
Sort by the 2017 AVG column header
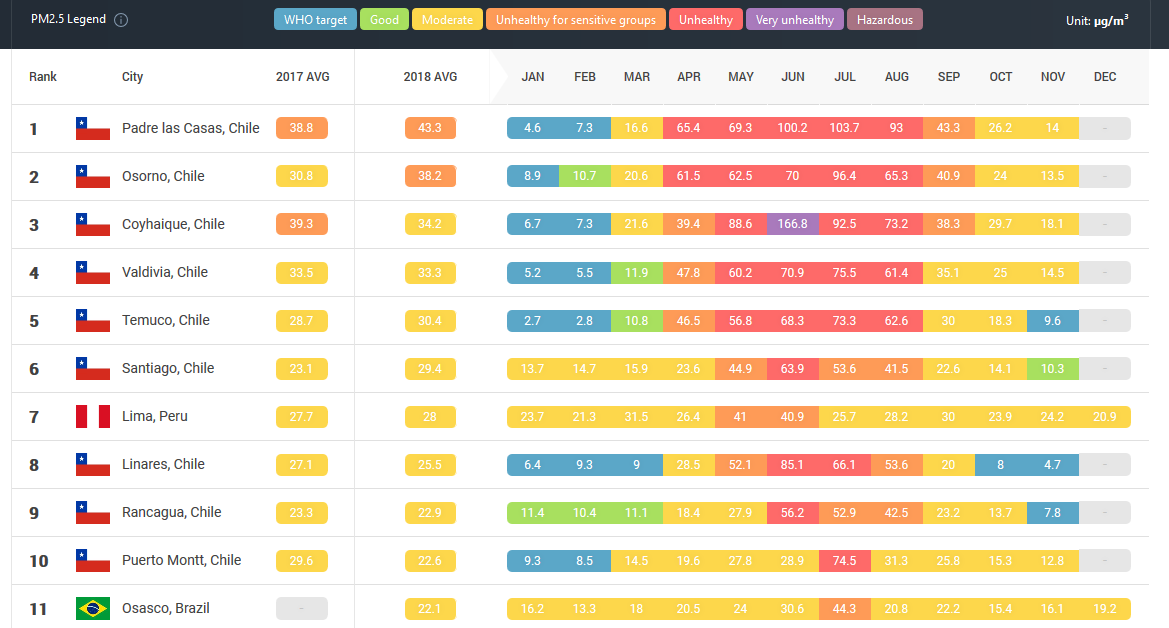click(302, 77)
